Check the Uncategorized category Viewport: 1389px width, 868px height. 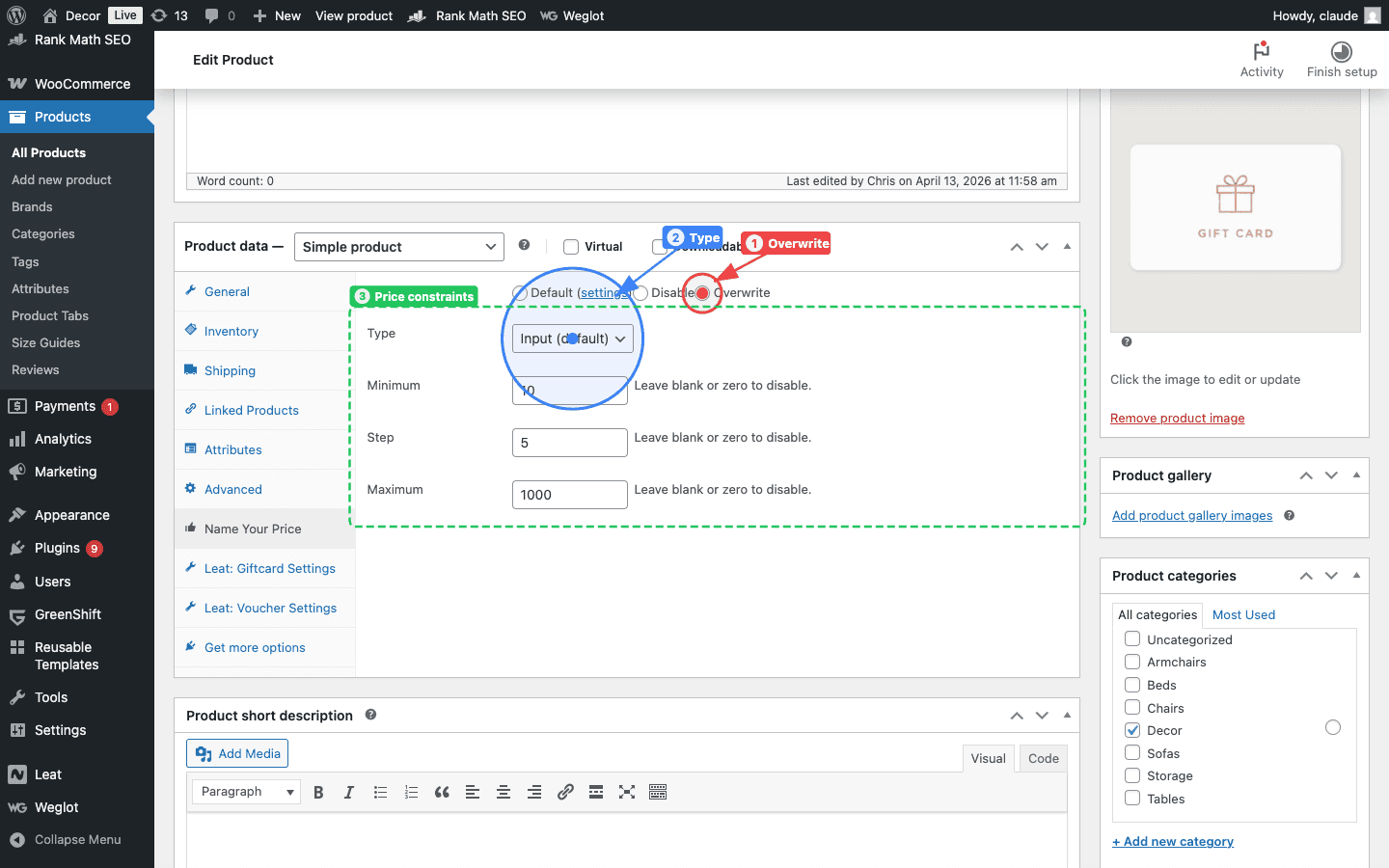[1132, 638]
